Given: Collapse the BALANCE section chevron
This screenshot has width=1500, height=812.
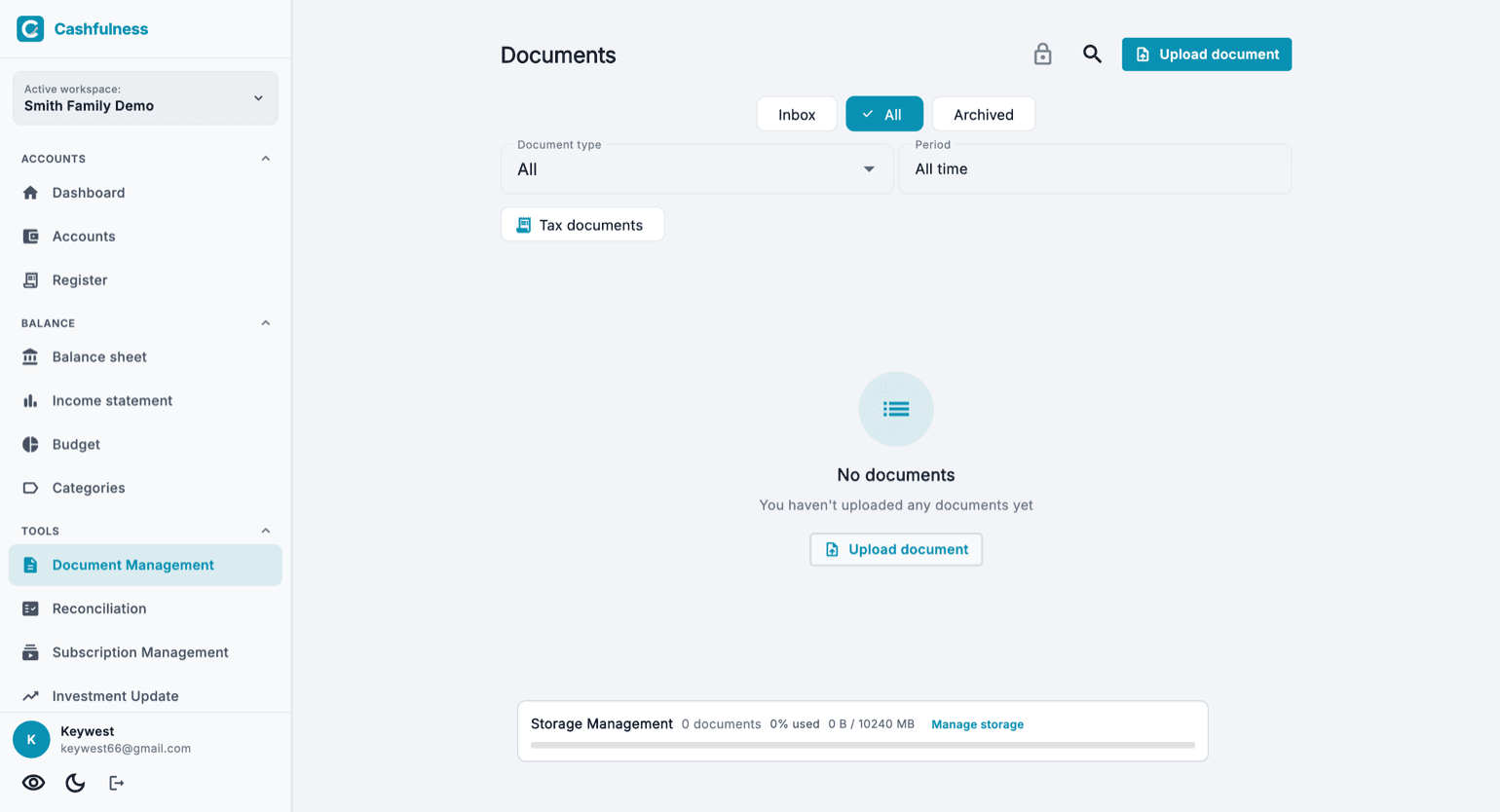Looking at the screenshot, I should coord(265,323).
